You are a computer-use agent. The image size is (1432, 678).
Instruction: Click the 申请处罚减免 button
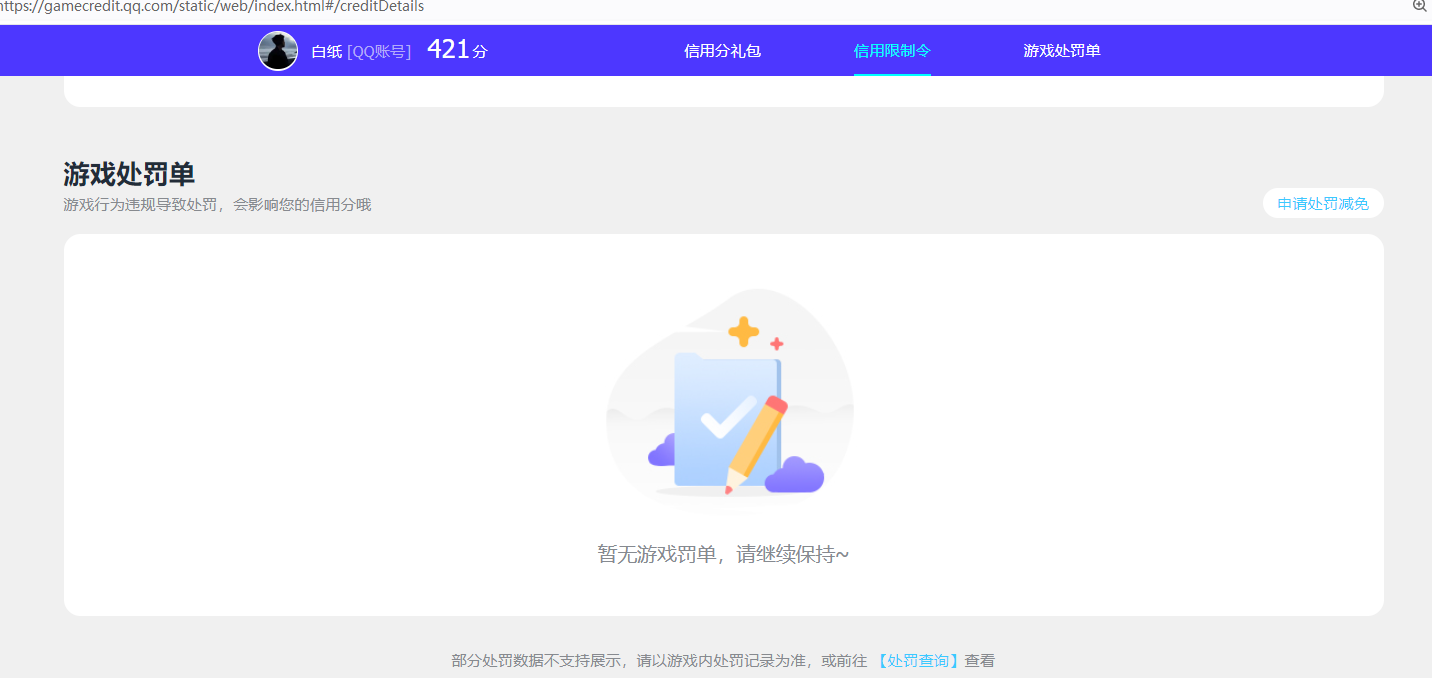(1322, 202)
